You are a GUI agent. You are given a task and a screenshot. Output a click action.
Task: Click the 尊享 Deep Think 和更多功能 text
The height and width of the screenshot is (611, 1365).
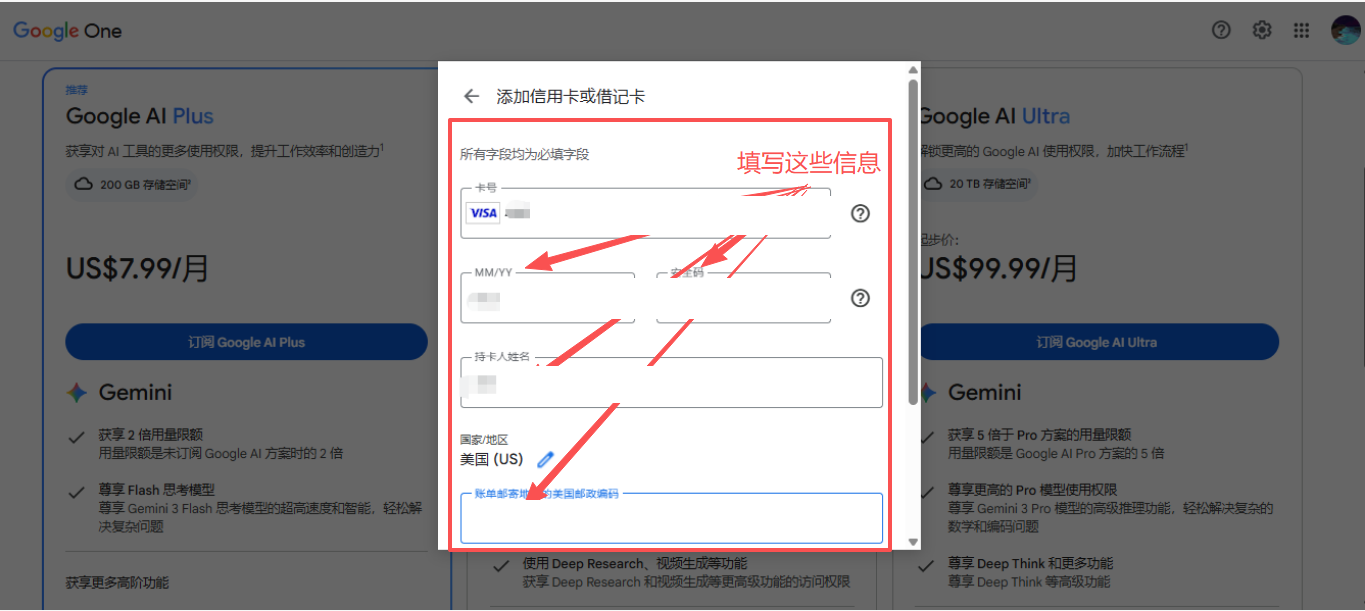click(x=1030, y=563)
